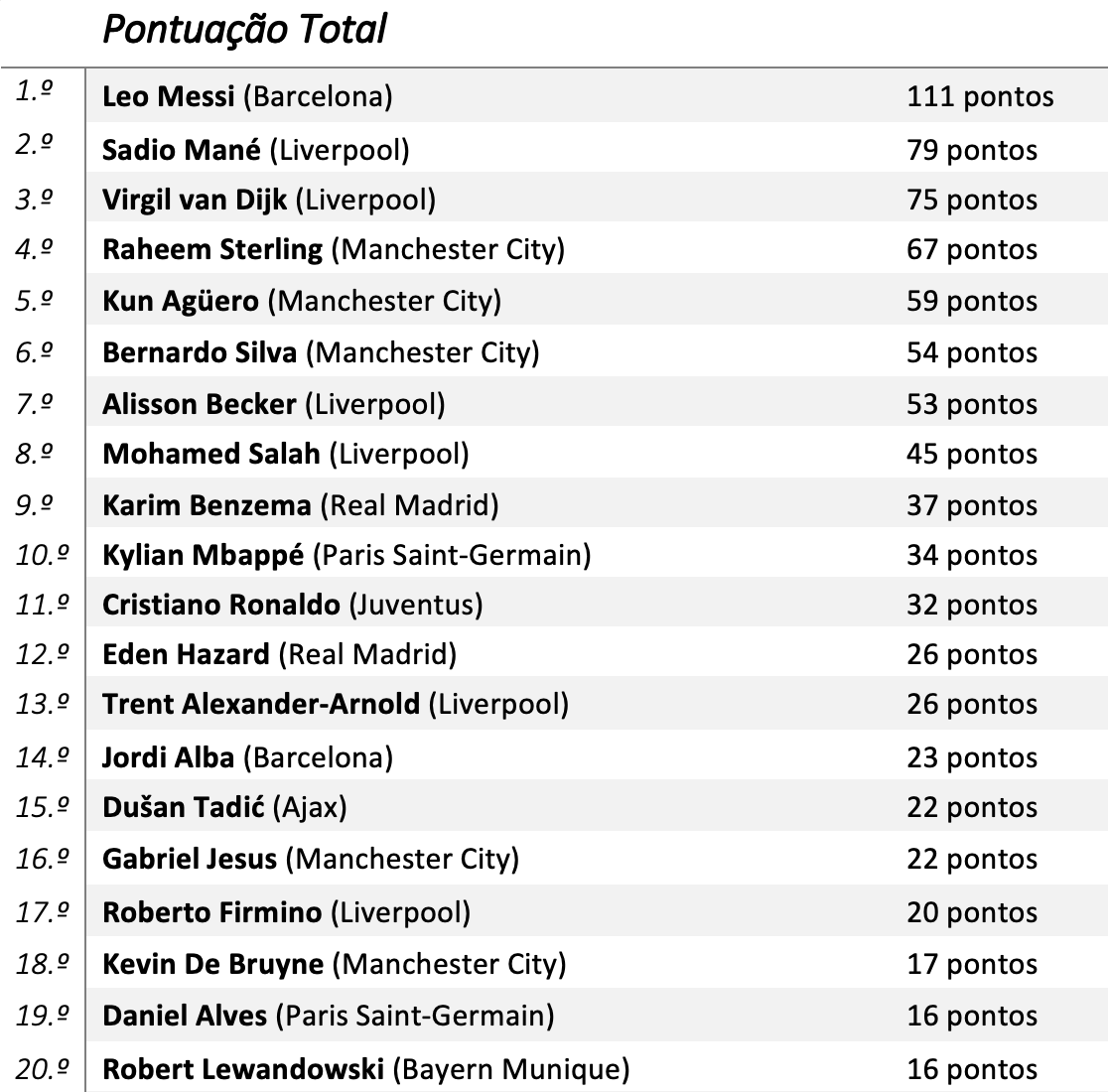Viewport: 1108px width, 1092px height.
Task: Click the 75 pontos score cell
Action: coord(971,200)
